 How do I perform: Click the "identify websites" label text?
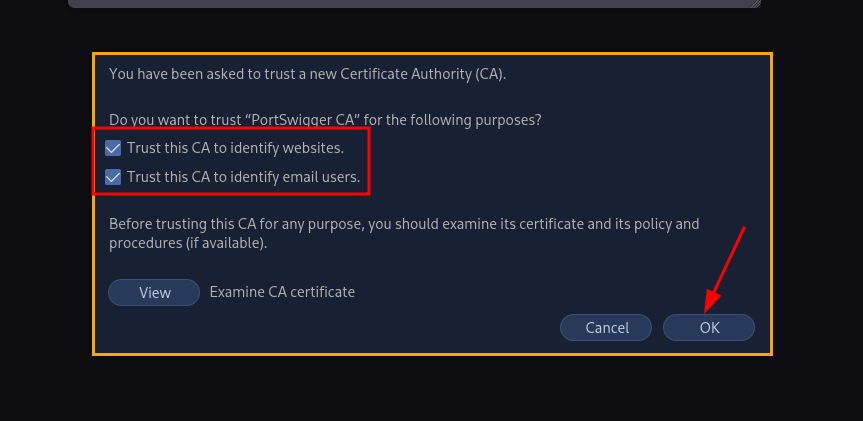tap(290, 148)
